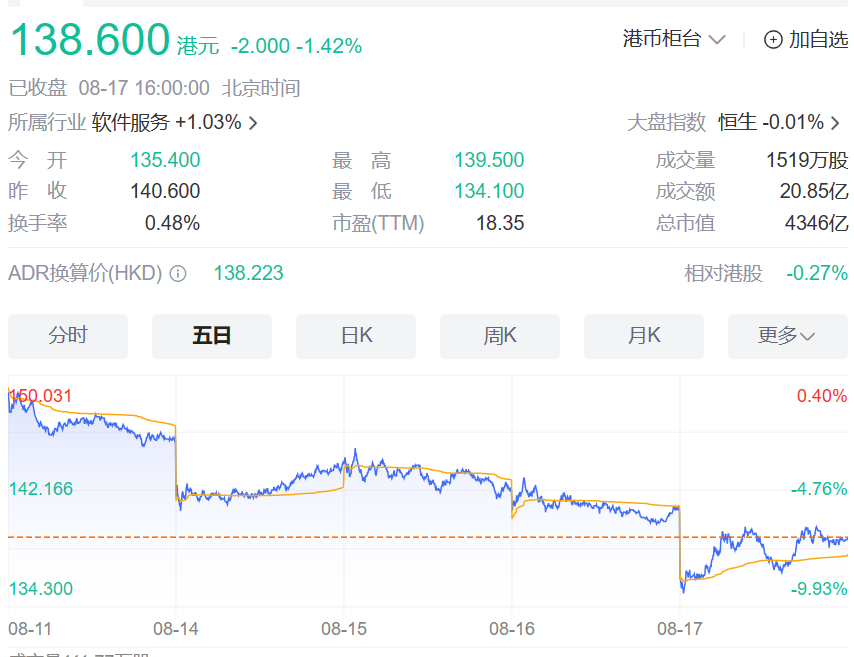Click the 08-17 date marker
The height and width of the screenshot is (657, 854).
[680, 629]
